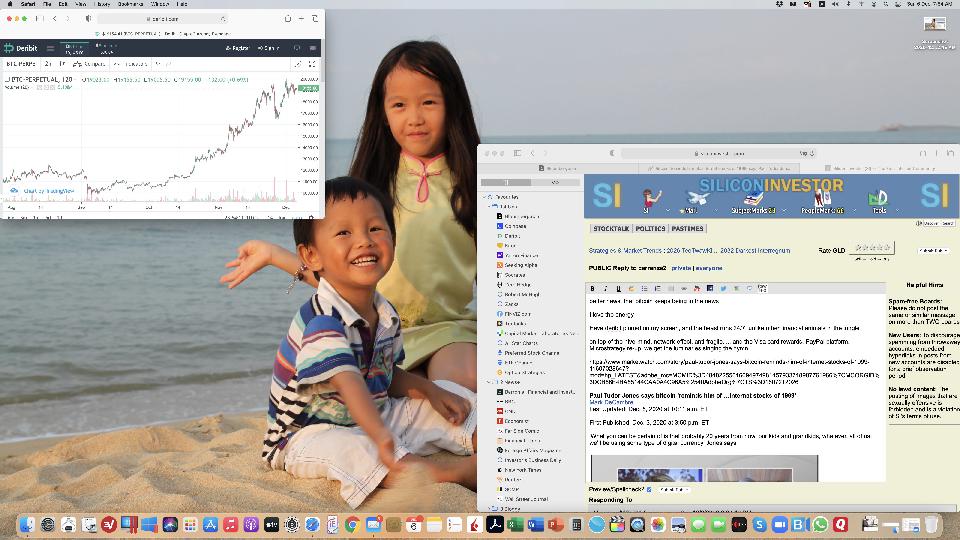Open the dropdown right of Rate GLD
This screenshot has height=540, width=960.
(x=934, y=250)
